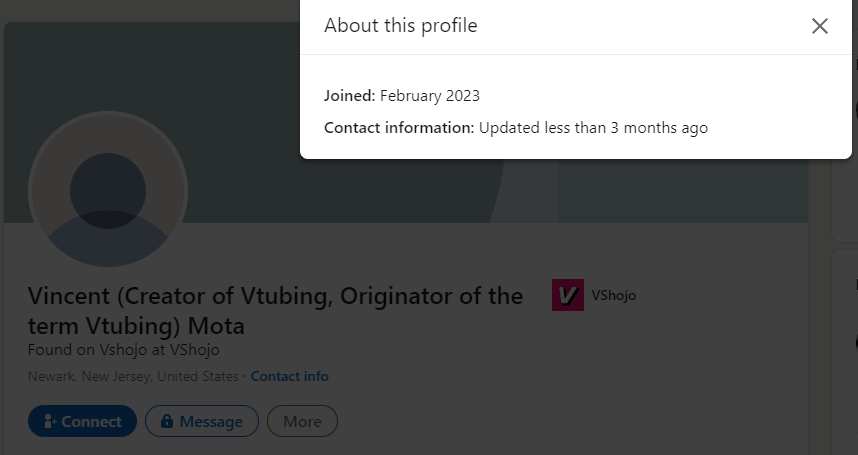Close the About this profile dialog

819,26
